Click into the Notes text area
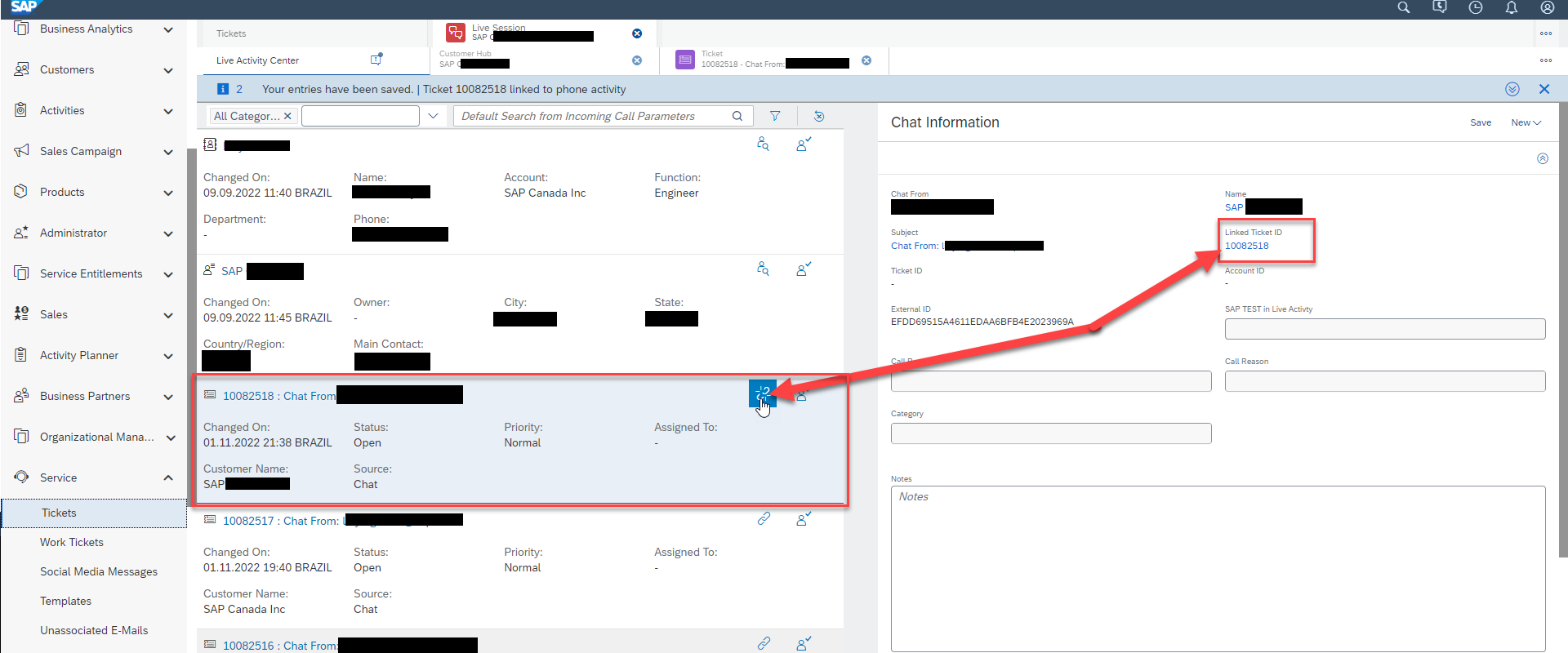1568x653 pixels. click(x=1218, y=568)
